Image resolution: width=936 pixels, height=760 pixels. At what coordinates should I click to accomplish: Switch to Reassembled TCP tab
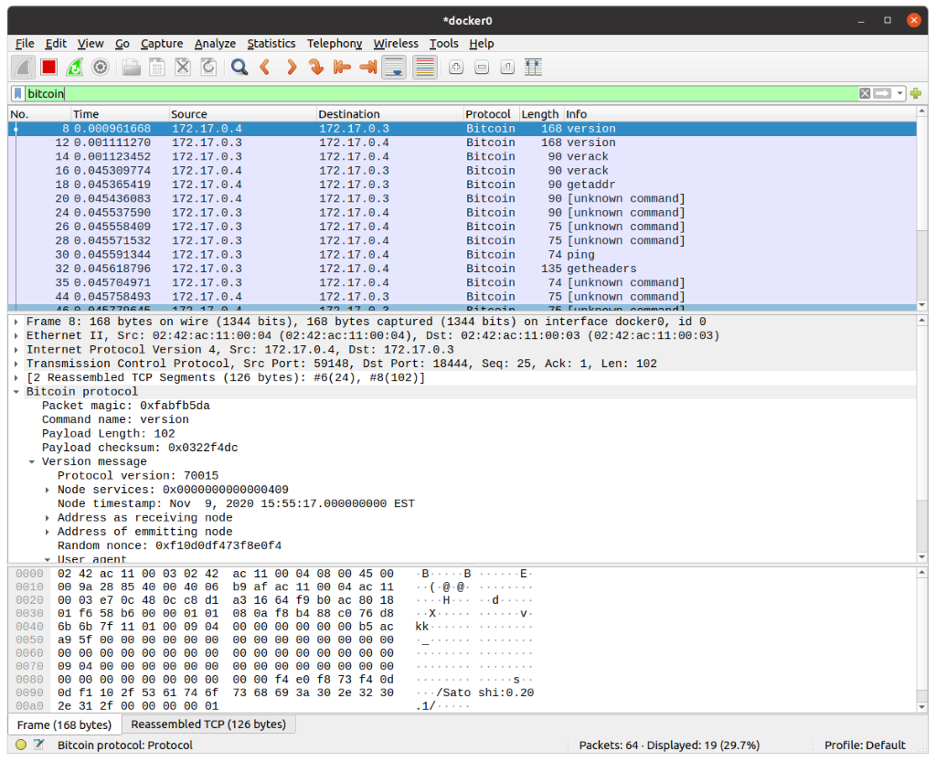[208, 724]
